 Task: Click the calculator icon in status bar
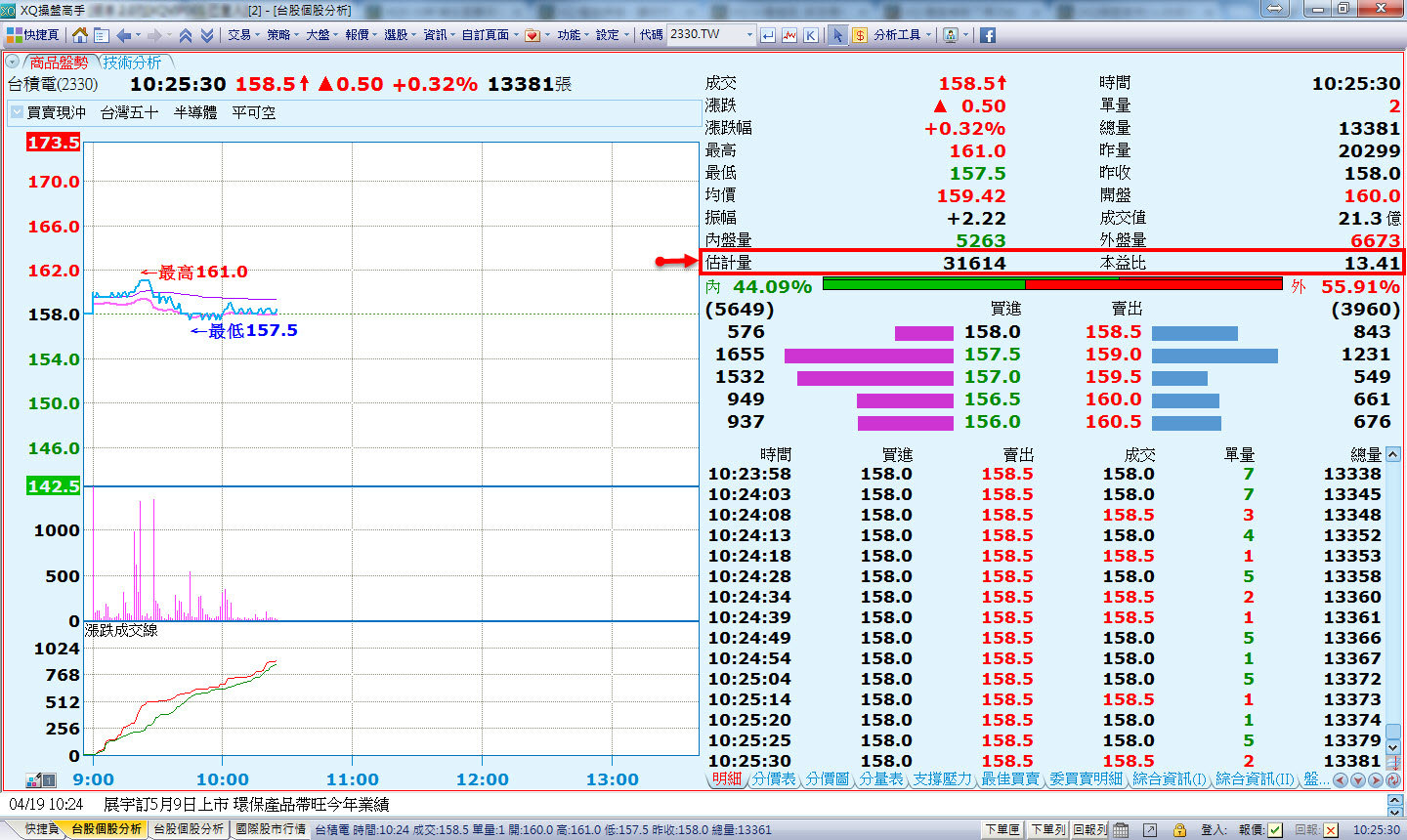[x=1121, y=829]
